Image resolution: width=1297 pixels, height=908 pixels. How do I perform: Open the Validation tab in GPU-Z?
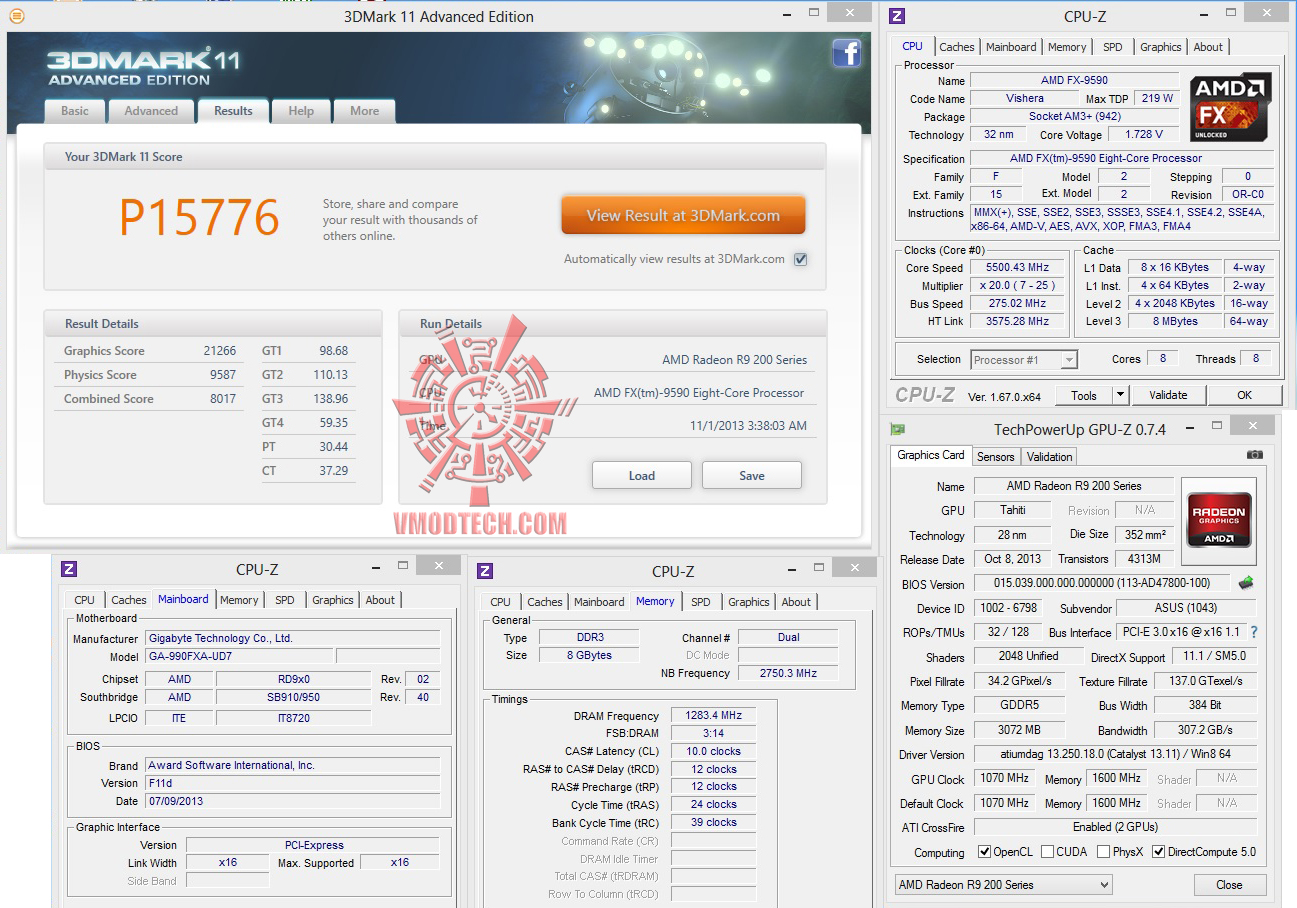1050,457
